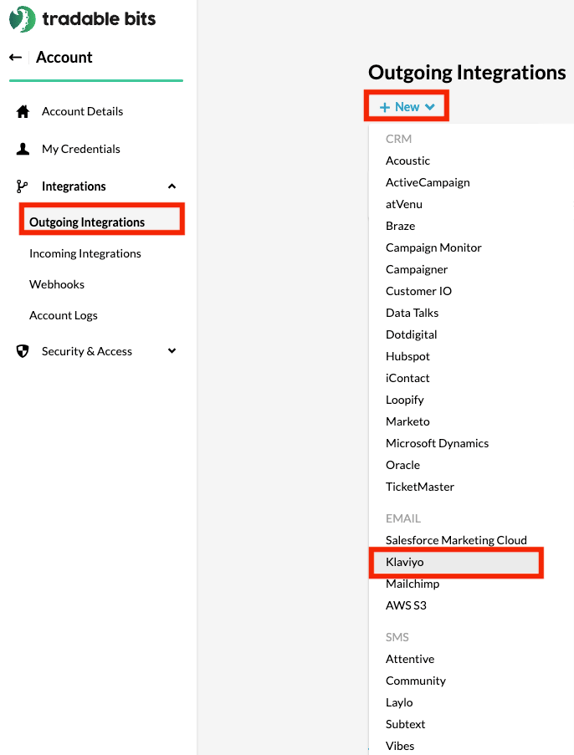Go to Incoming Integrations page
The height and width of the screenshot is (755, 574).
pos(85,253)
